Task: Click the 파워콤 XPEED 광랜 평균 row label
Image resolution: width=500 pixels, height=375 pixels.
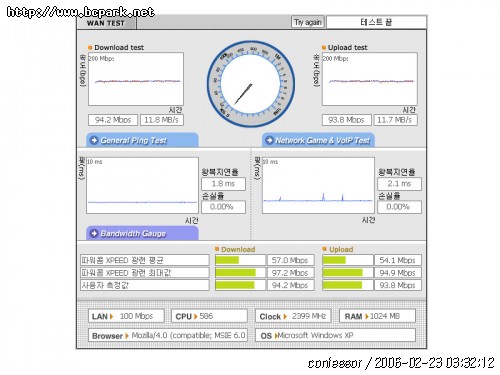Action: [x=145, y=260]
